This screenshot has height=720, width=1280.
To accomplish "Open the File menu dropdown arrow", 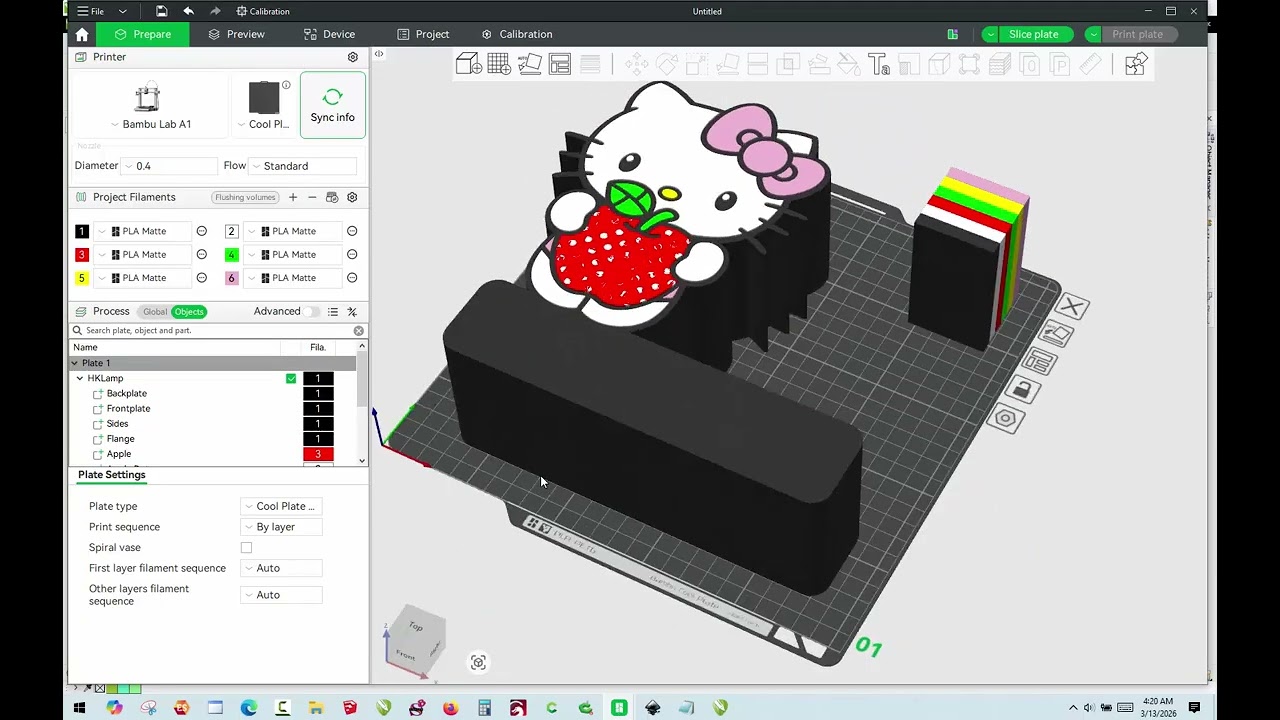I will point(122,11).
